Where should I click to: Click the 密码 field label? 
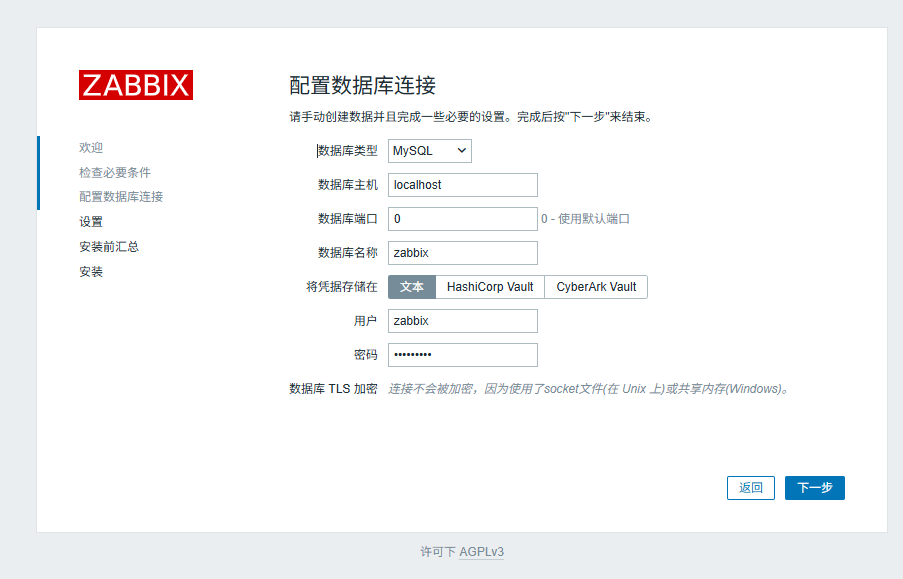365,355
